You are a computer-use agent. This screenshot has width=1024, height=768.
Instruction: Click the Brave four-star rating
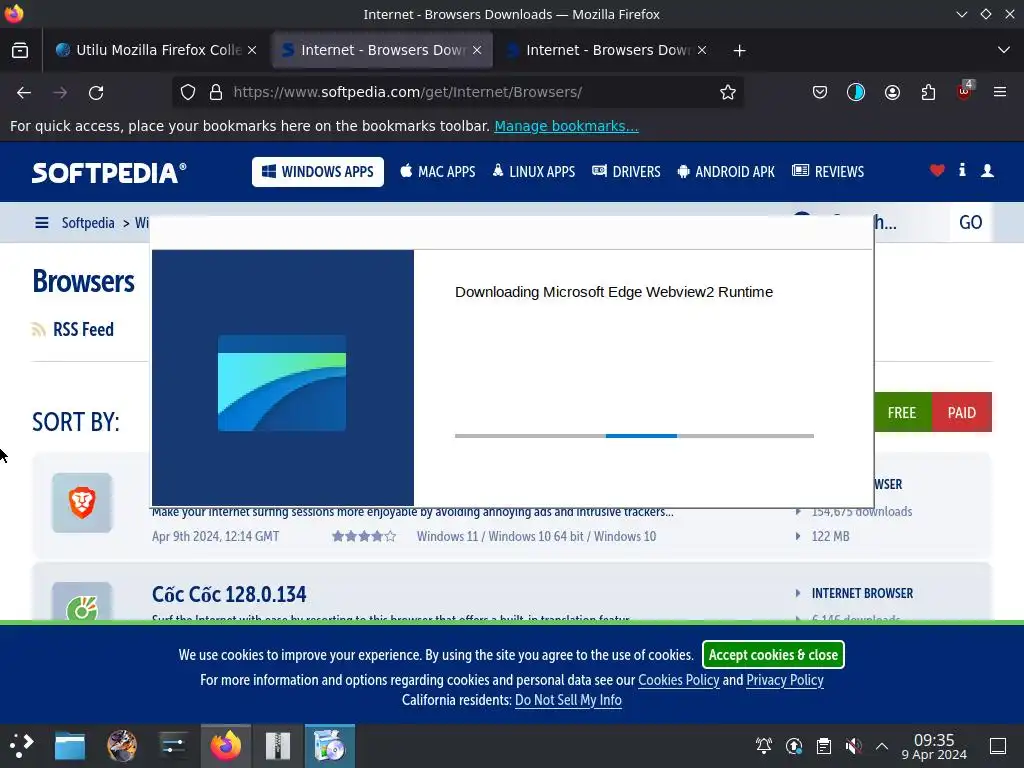pos(364,536)
